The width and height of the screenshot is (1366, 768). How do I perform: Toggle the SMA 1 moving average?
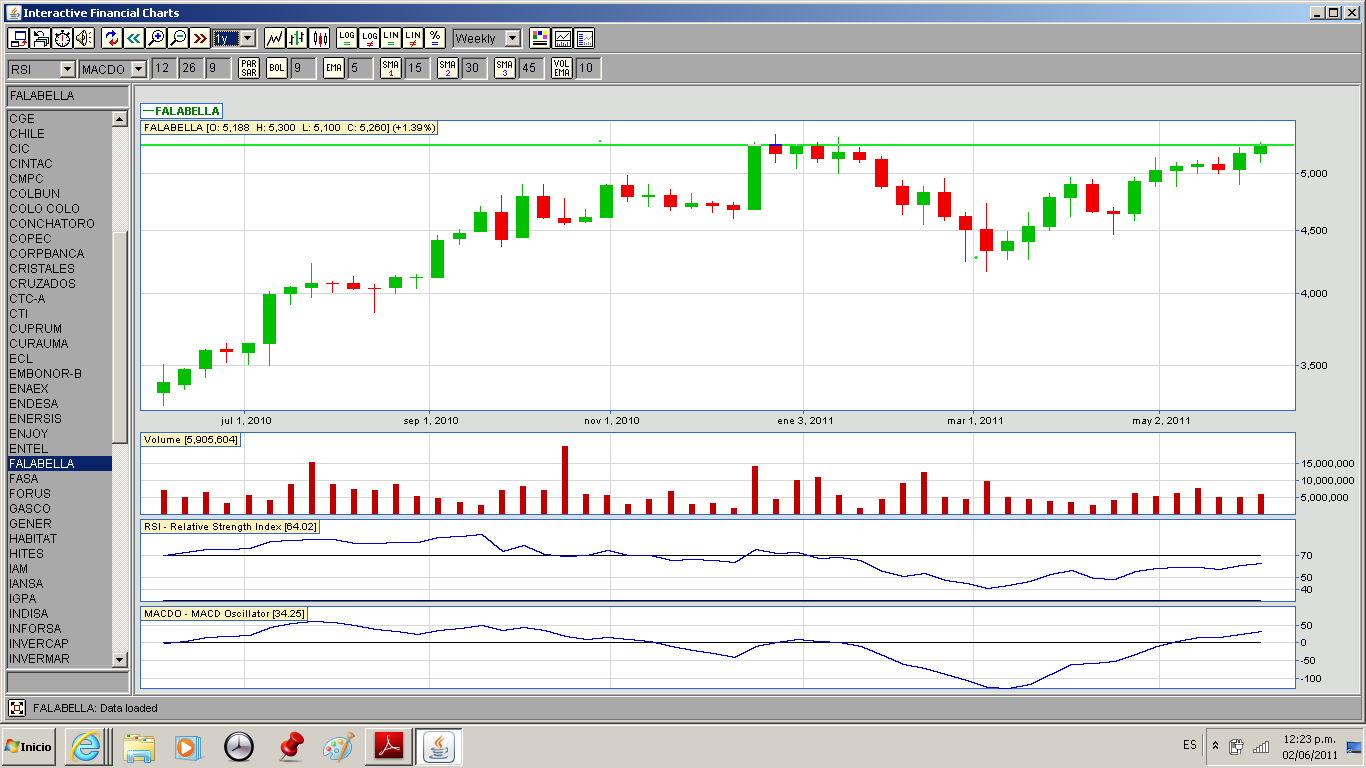pyautogui.click(x=391, y=68)
